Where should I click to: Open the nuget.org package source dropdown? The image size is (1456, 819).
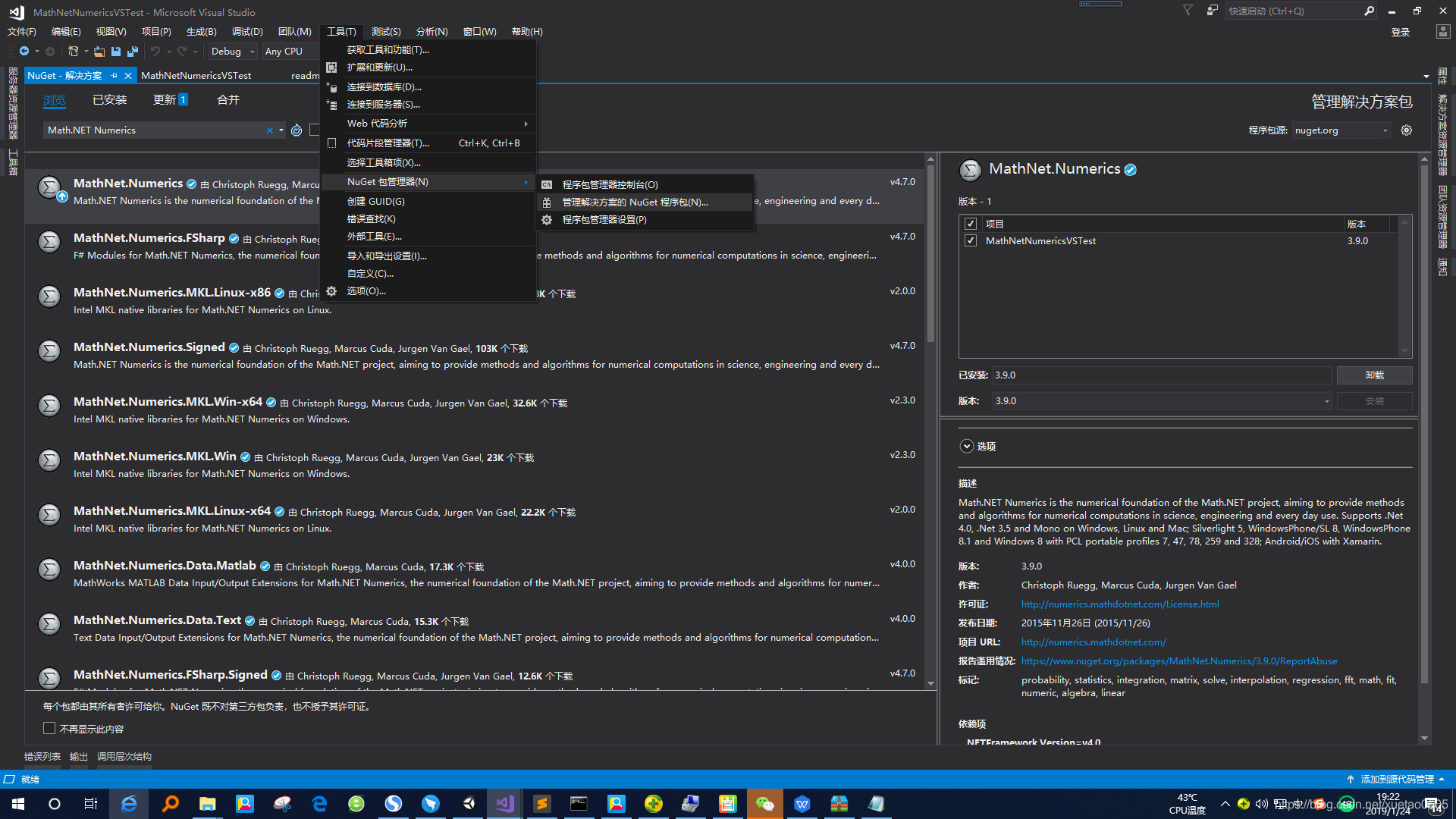tap(1341, 130)
